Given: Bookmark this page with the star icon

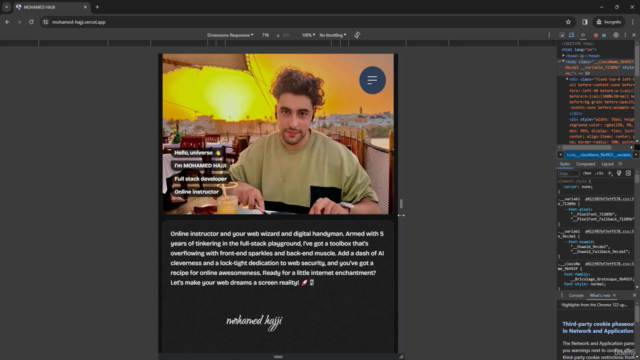Looking at the screenshot, I should pyautogui.click(x=568, y=22).
